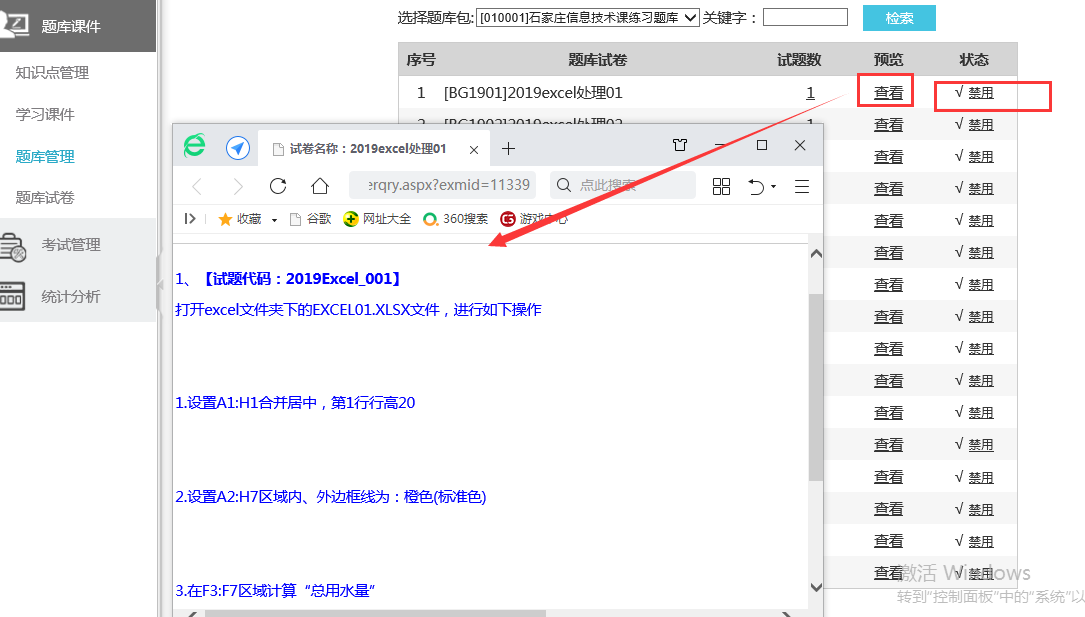Viewport: 1085px width, 617px height.
Task: Click the address bar showing exmid=11339
Action: 444,185
